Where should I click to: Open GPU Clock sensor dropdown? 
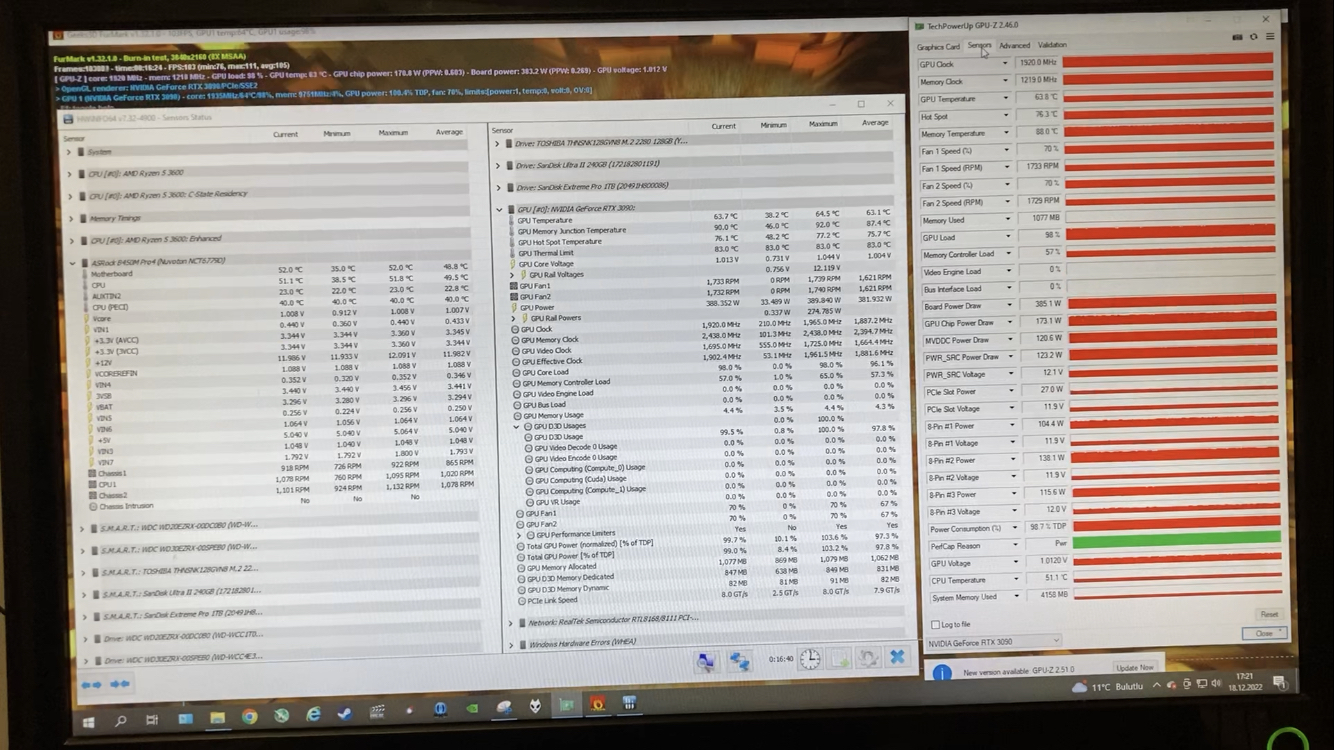click(1005, 64)
